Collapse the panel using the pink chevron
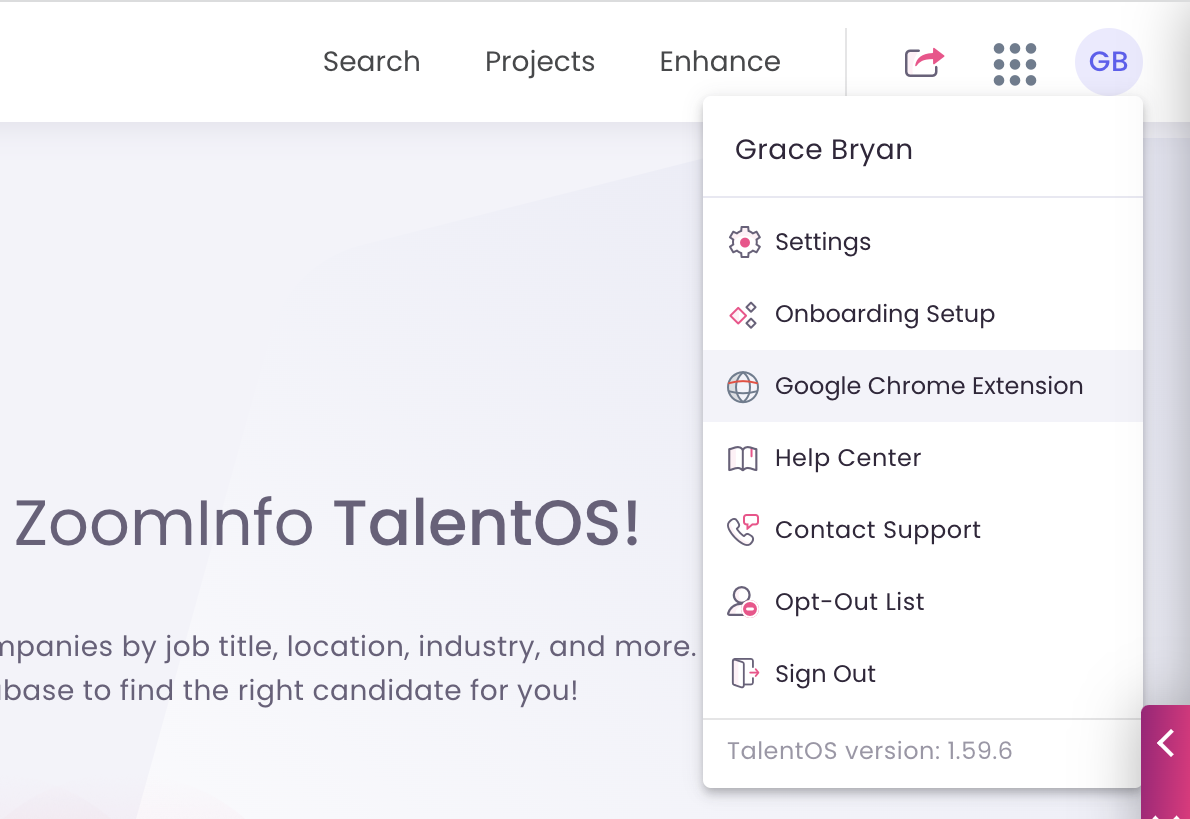 tap(1165, 743)
